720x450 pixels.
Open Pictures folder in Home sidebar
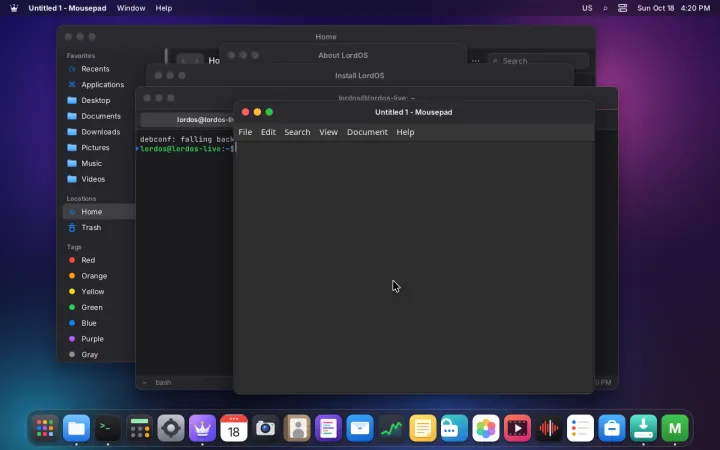tap(95, 148)
